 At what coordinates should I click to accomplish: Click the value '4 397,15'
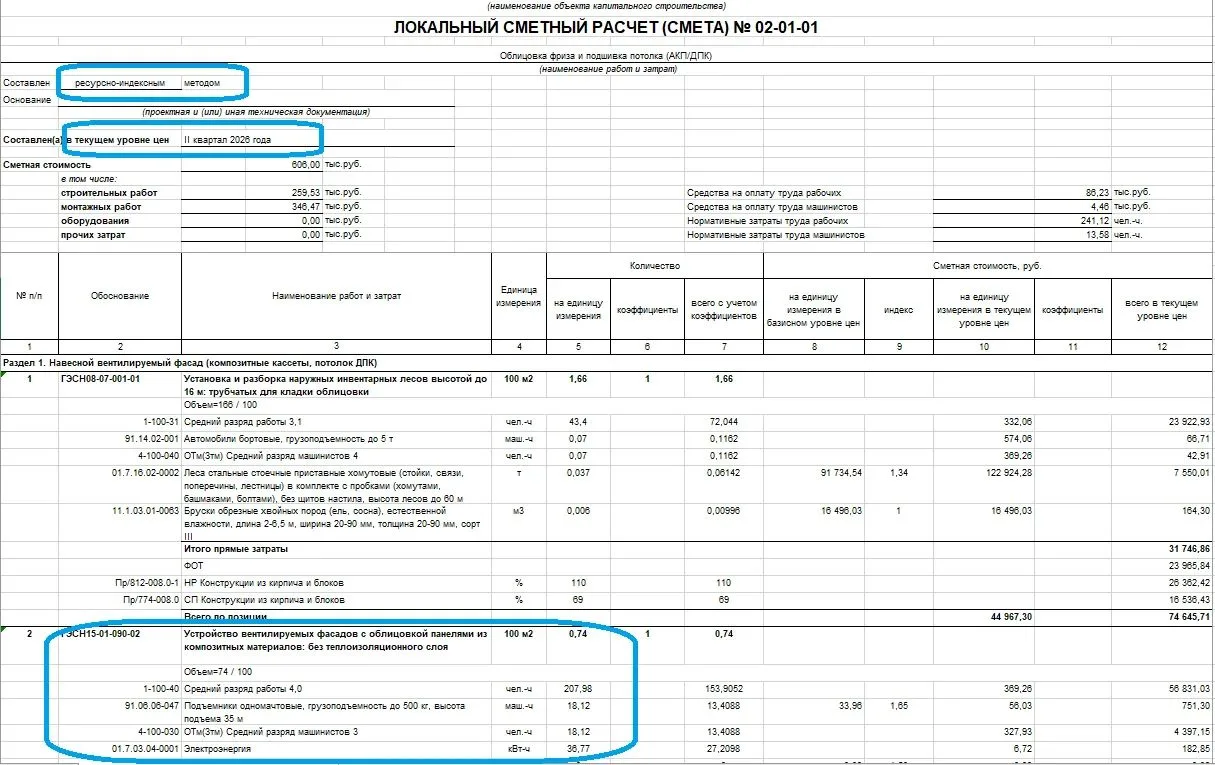(1190, 732)
